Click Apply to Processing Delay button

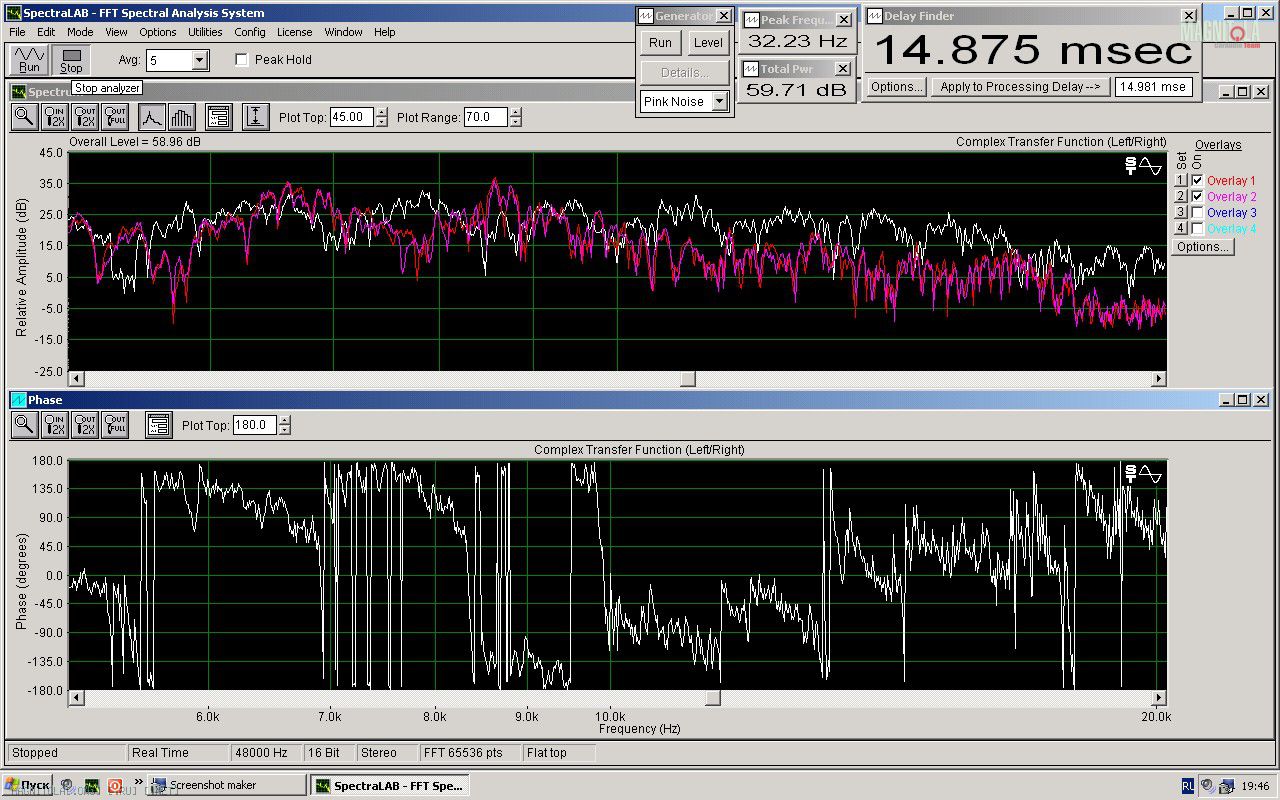pyautogui.click(x=1020, y=87)
